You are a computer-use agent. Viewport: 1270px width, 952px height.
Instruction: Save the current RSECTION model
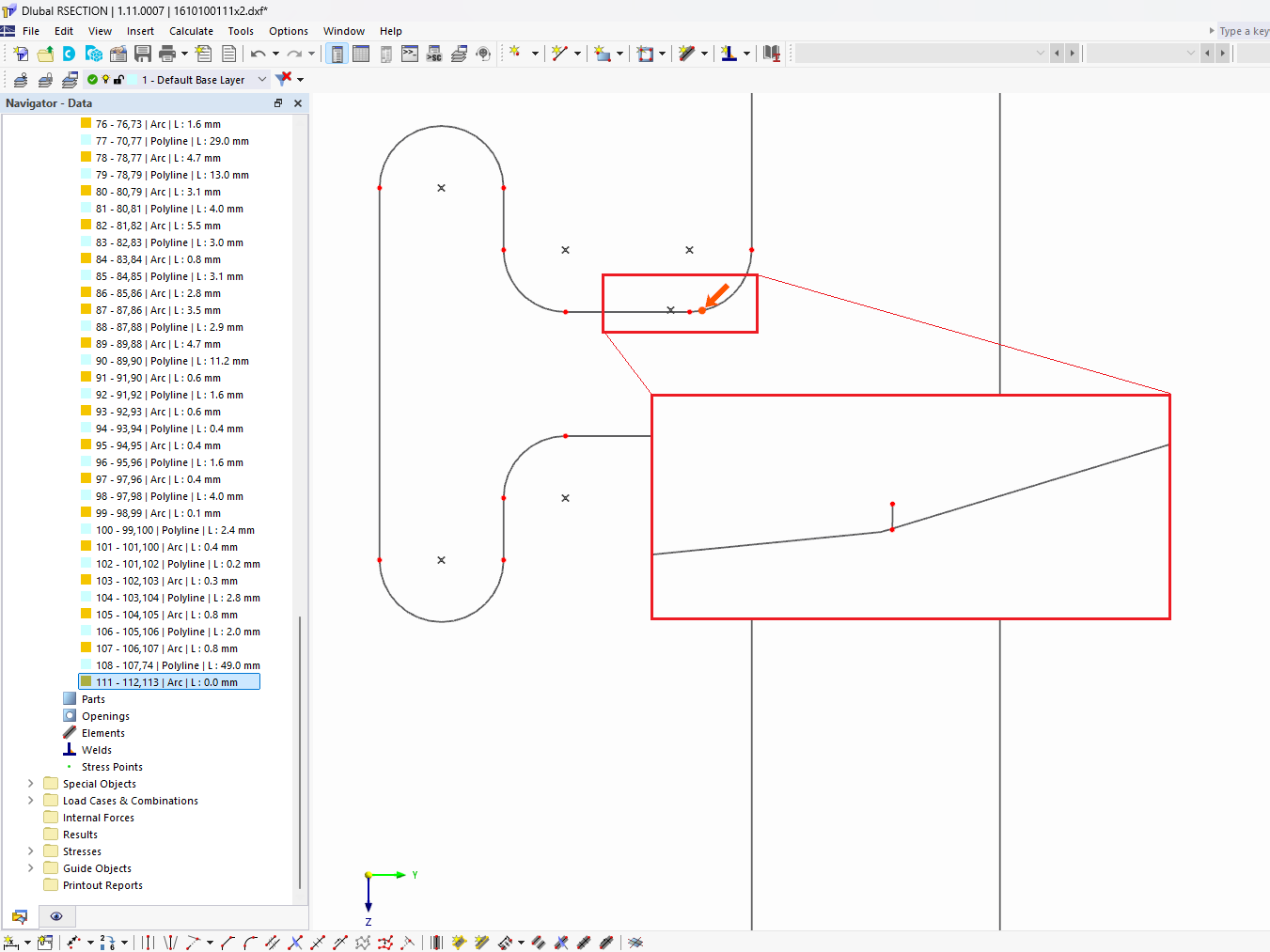click(143, 54)
